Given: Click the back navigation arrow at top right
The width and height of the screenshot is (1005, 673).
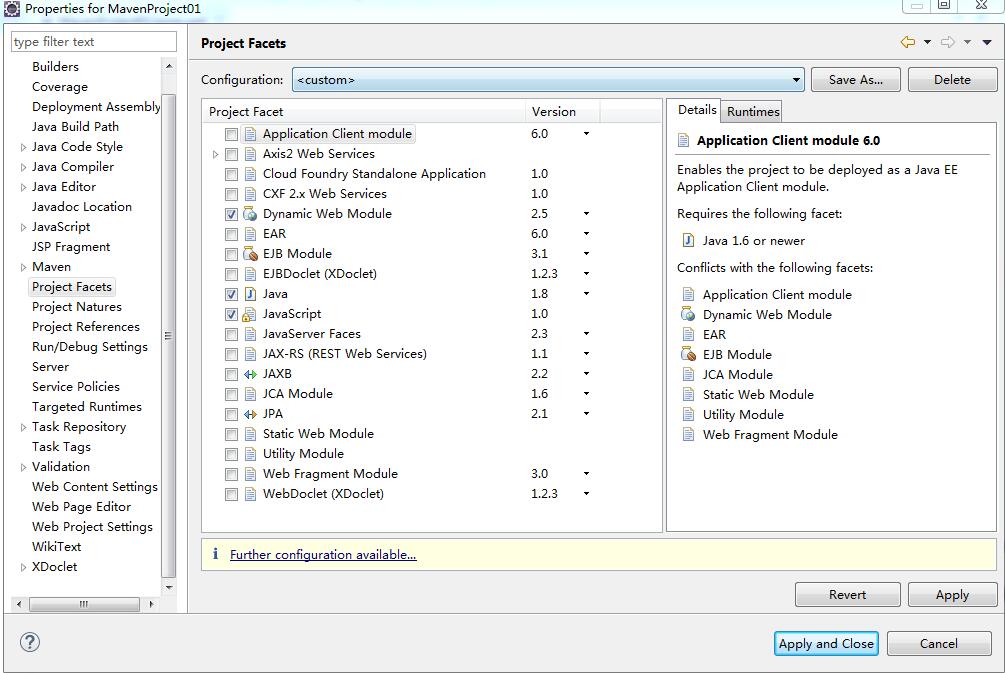Looking at the screenshot, I should point(910,42).
